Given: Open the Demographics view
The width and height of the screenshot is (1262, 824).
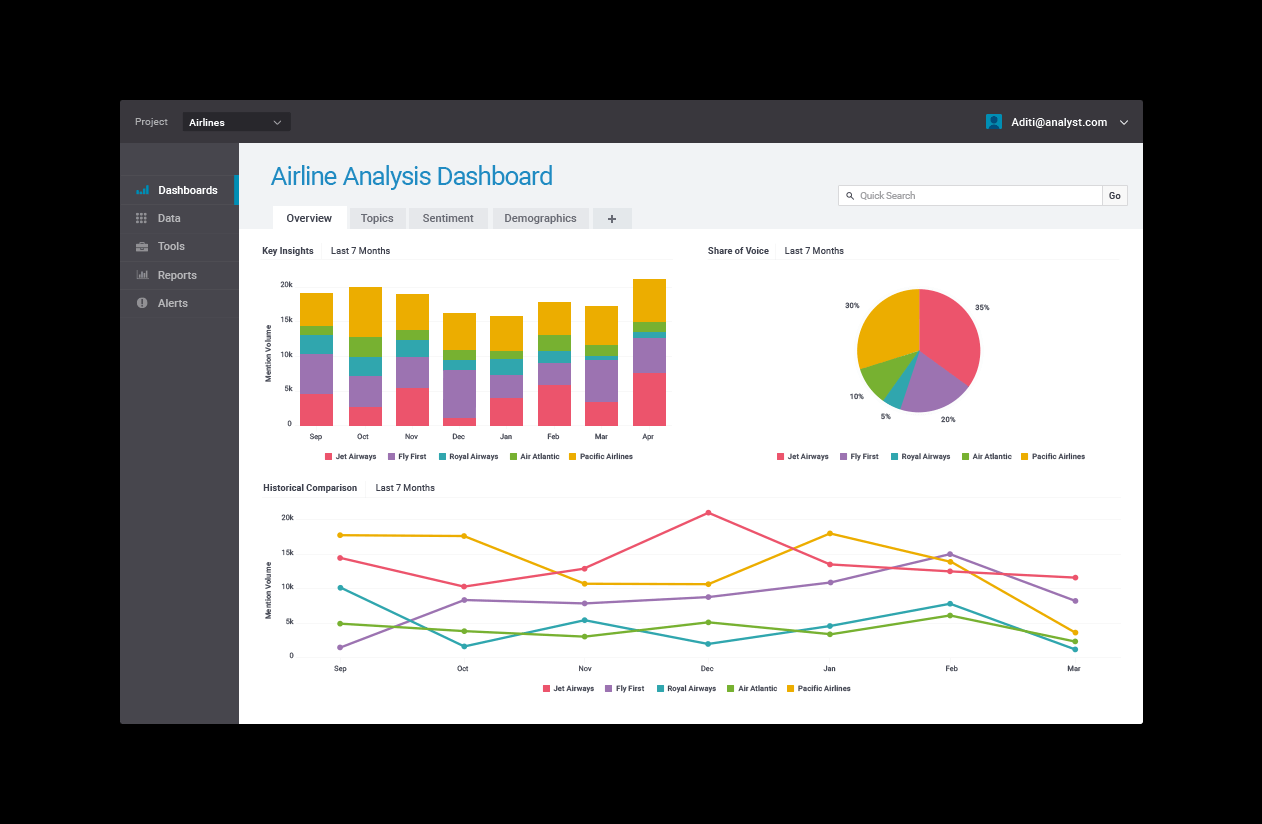Looking at the screenshot, I should [x=540, y=218].
